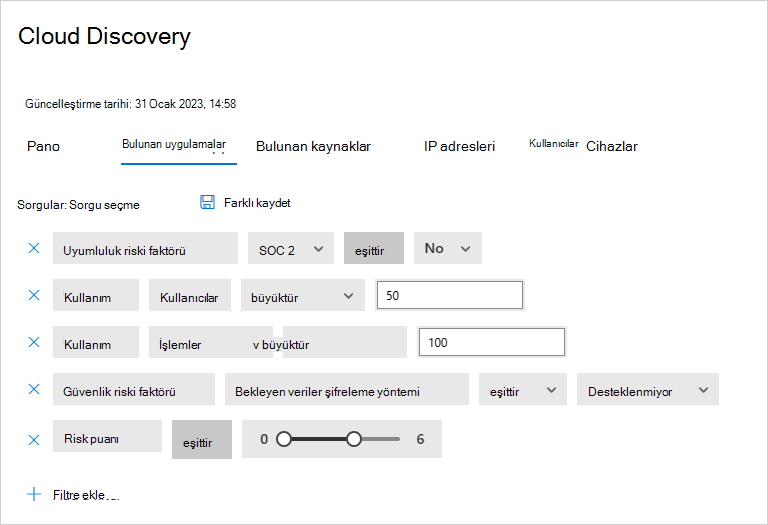Select the Bulunan uygulamalar tab
This screenshot has height=525, width=768.
(x=174, y=144)
